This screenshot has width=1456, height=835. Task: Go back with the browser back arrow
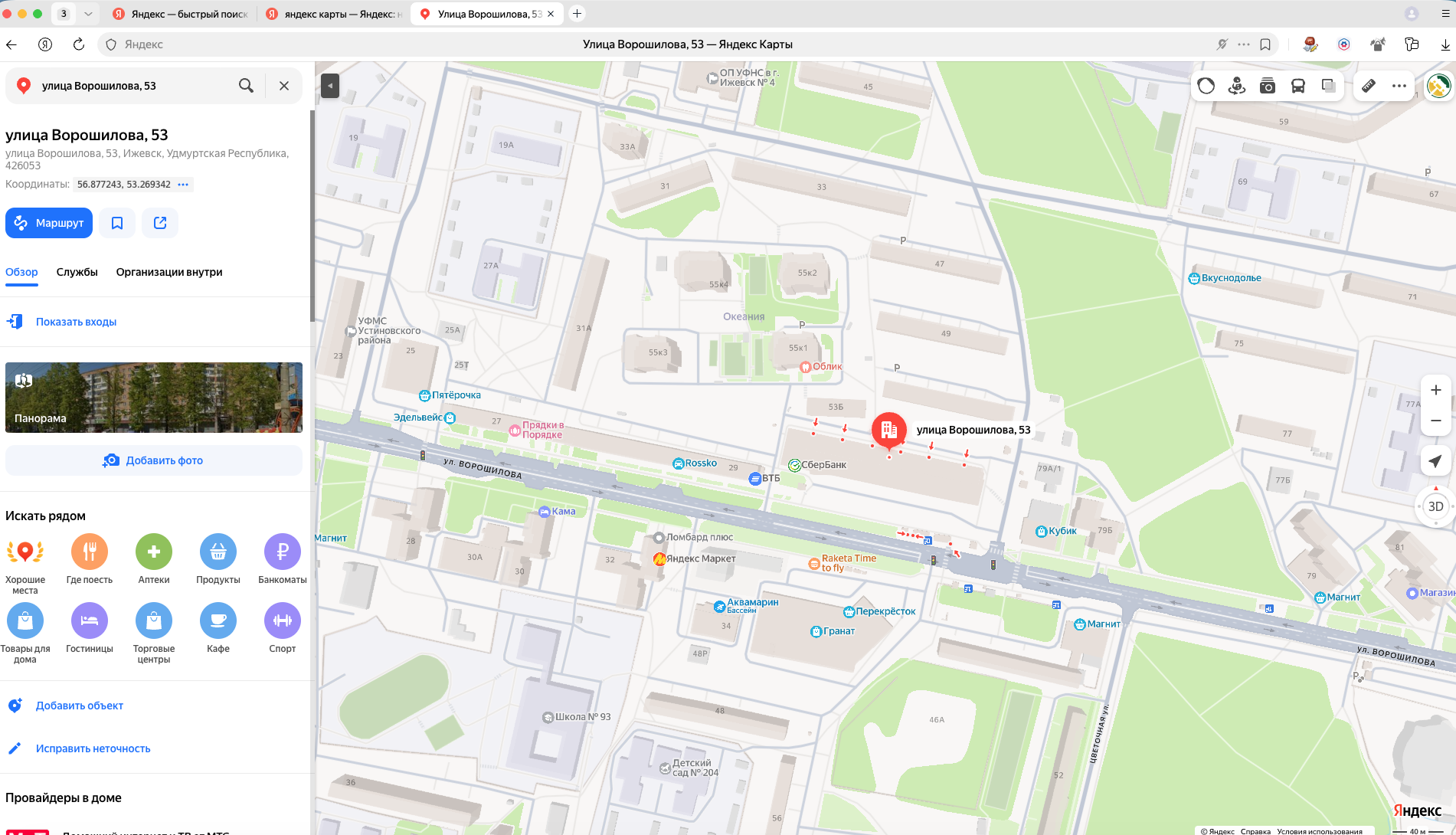point(11,44)
